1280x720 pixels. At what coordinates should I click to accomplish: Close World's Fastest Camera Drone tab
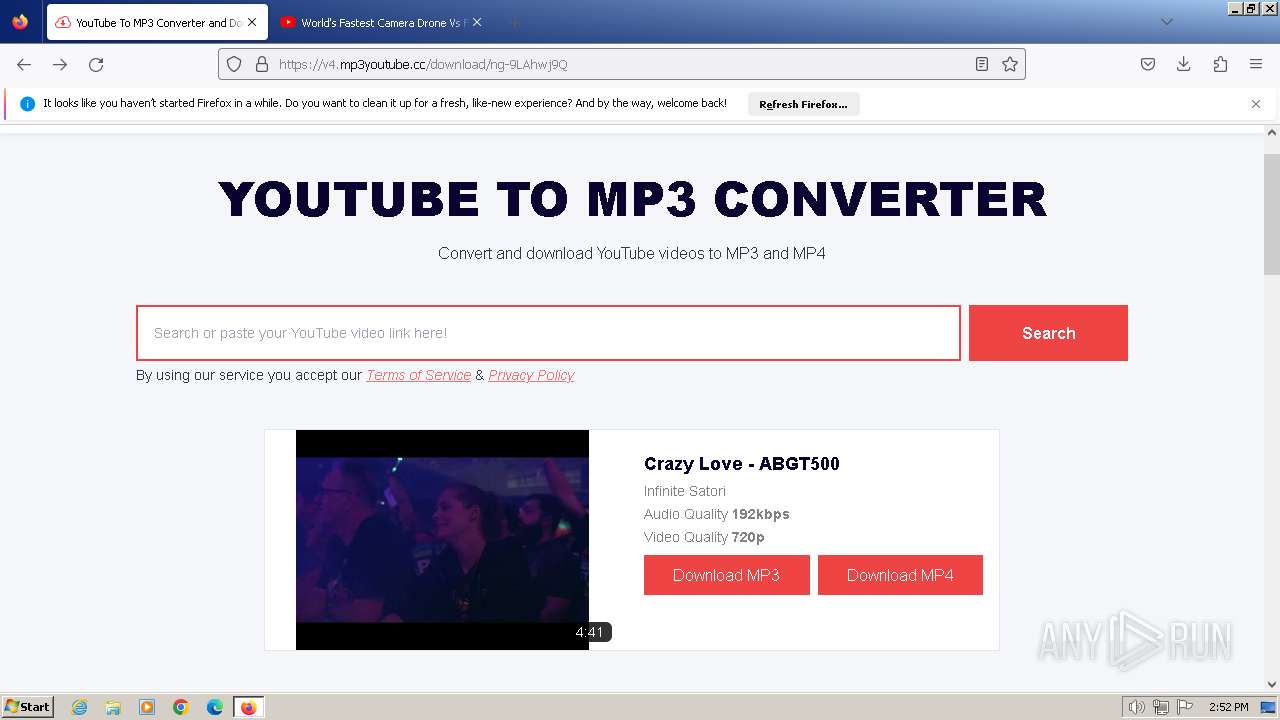point(476,22)
